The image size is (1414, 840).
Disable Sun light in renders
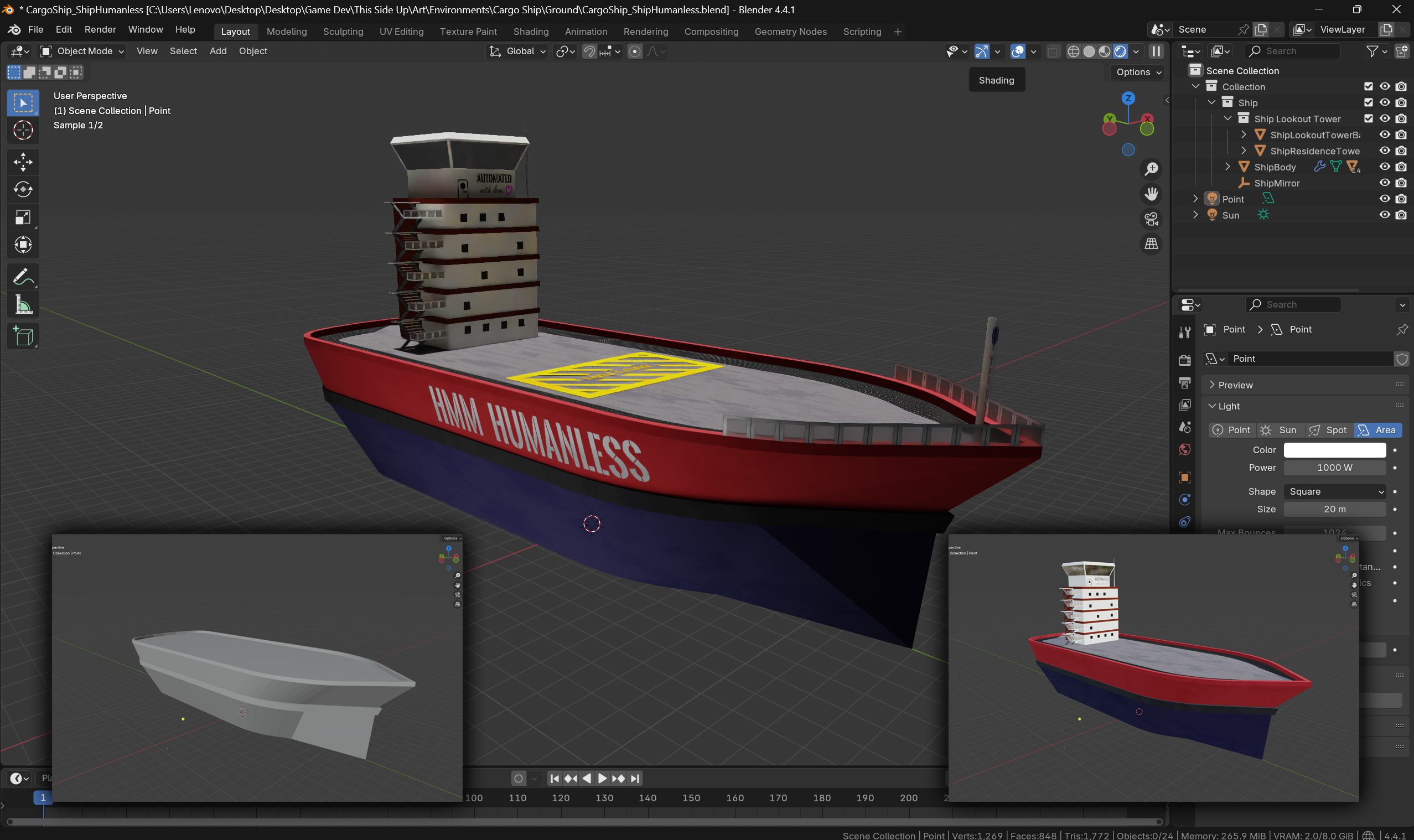click(1401, 215)
